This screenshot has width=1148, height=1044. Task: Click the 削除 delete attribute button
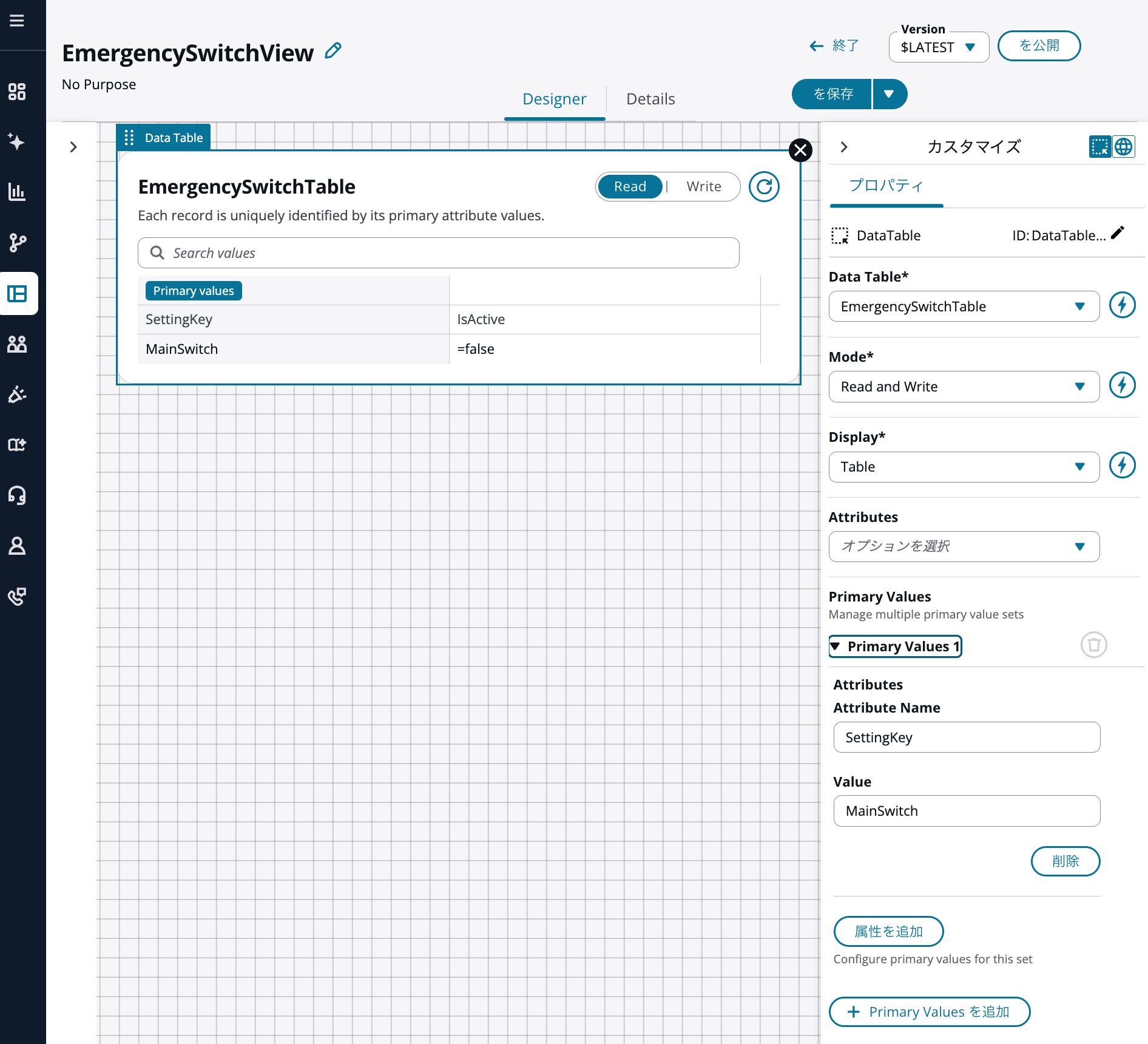tap(1065, 861)
